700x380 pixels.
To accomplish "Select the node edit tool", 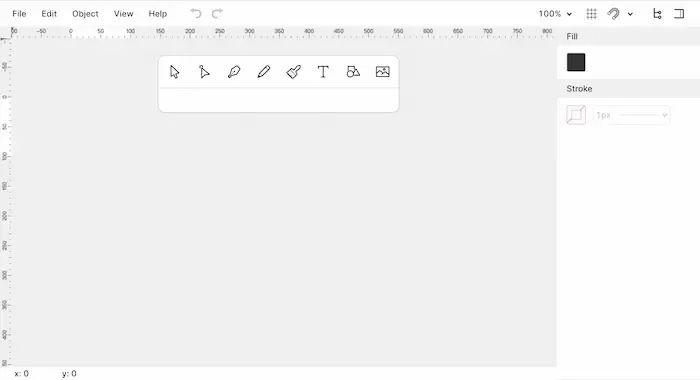I will pyautogui.click(x=204, y=72).
